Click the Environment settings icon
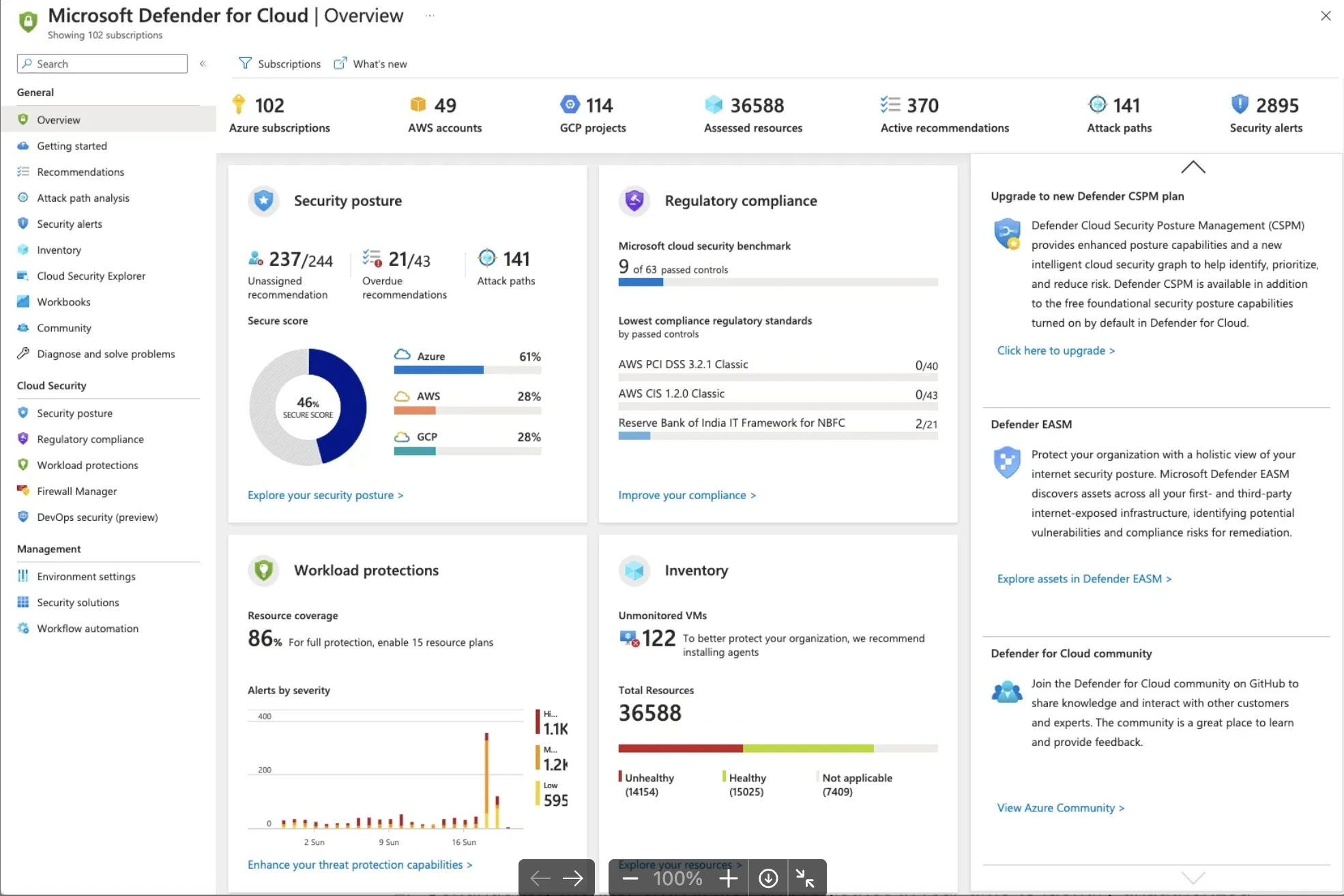The image size is (1344, 896). (23, 576)
